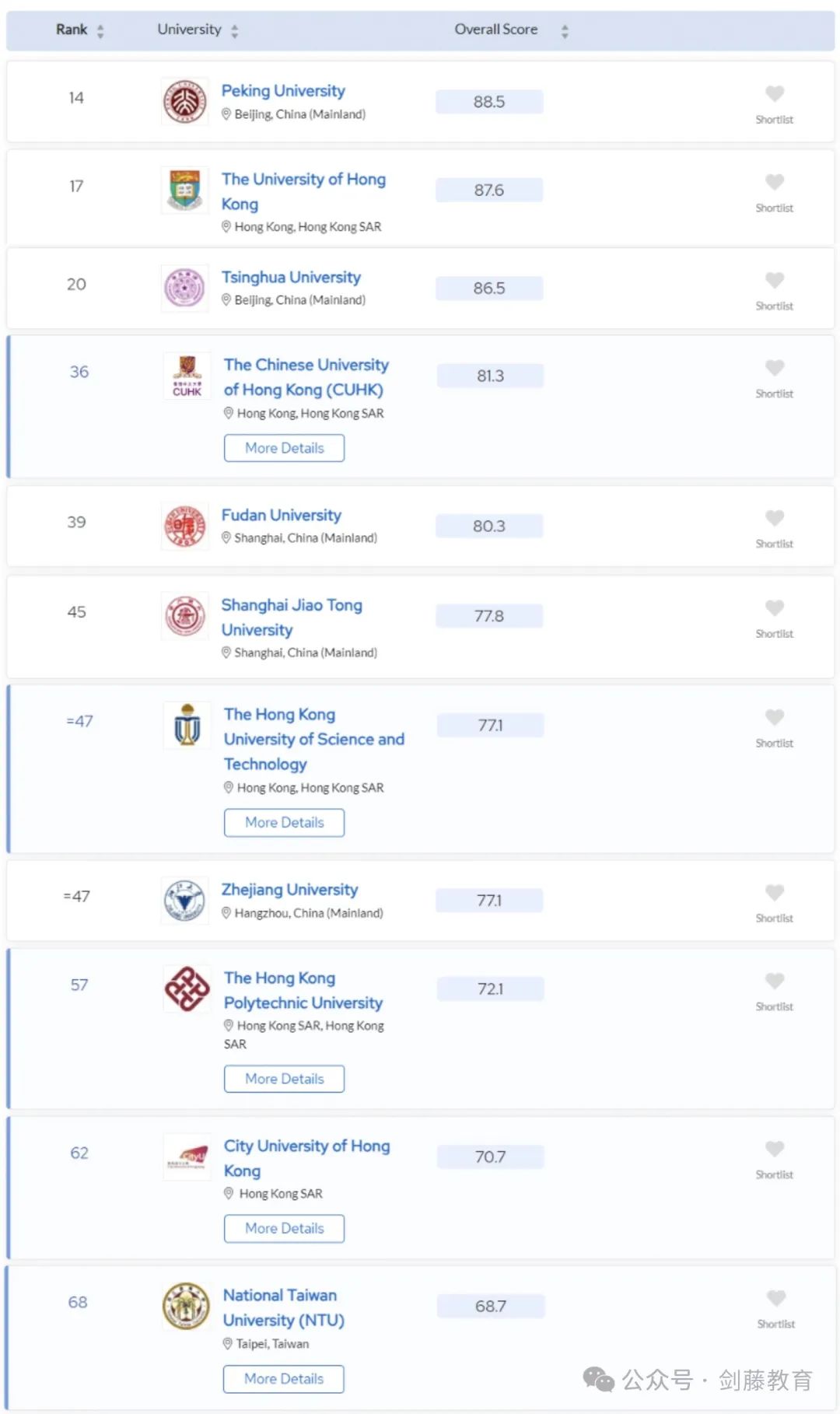Toggle shortlist heart for City University of Hong Kong
This screenshot has height=1414, width=840.
pos(775,1149)
